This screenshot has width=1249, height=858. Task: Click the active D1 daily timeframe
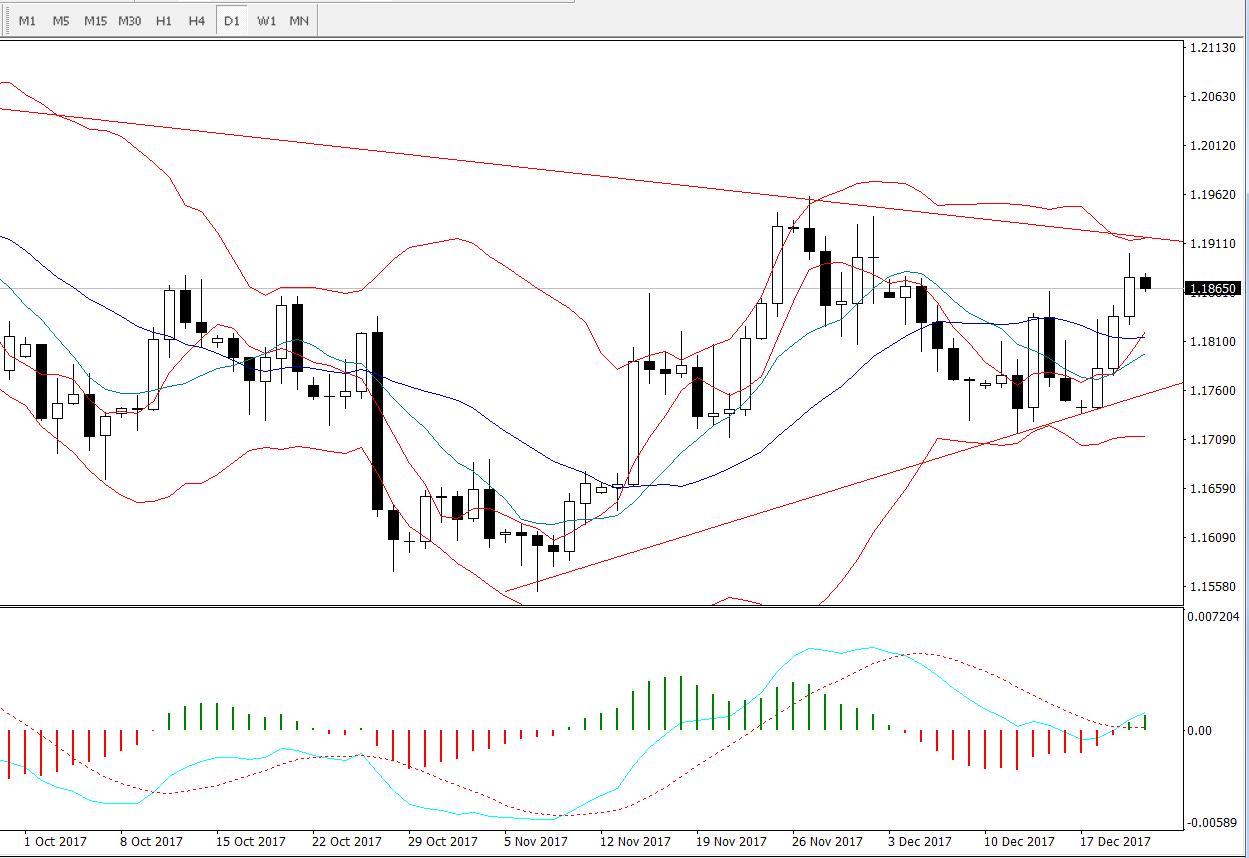point(232,21)
